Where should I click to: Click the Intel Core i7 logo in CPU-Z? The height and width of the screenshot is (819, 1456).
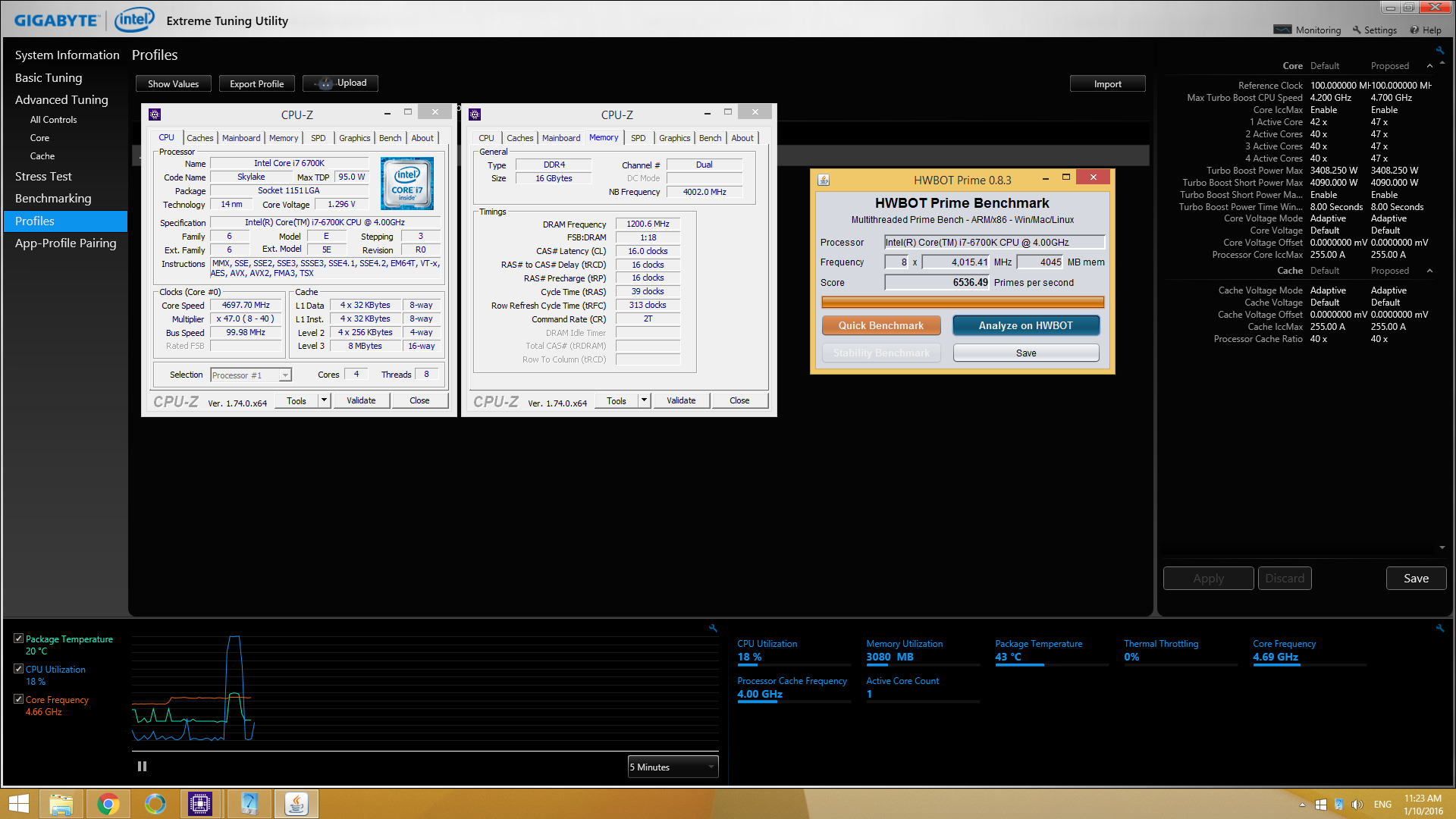pyautogui.click(x=407, y=184)
